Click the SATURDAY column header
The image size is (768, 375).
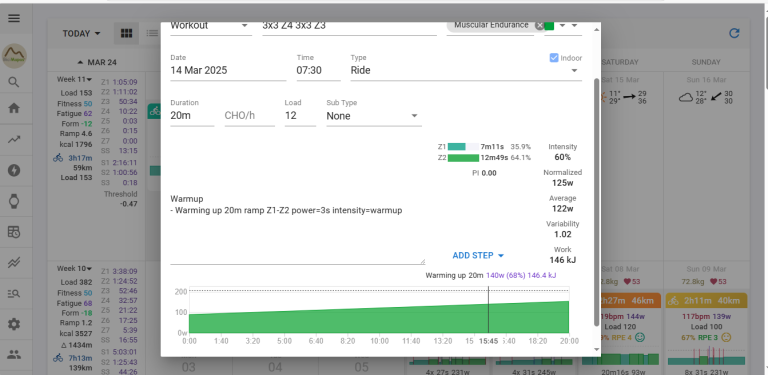[620, 62]
